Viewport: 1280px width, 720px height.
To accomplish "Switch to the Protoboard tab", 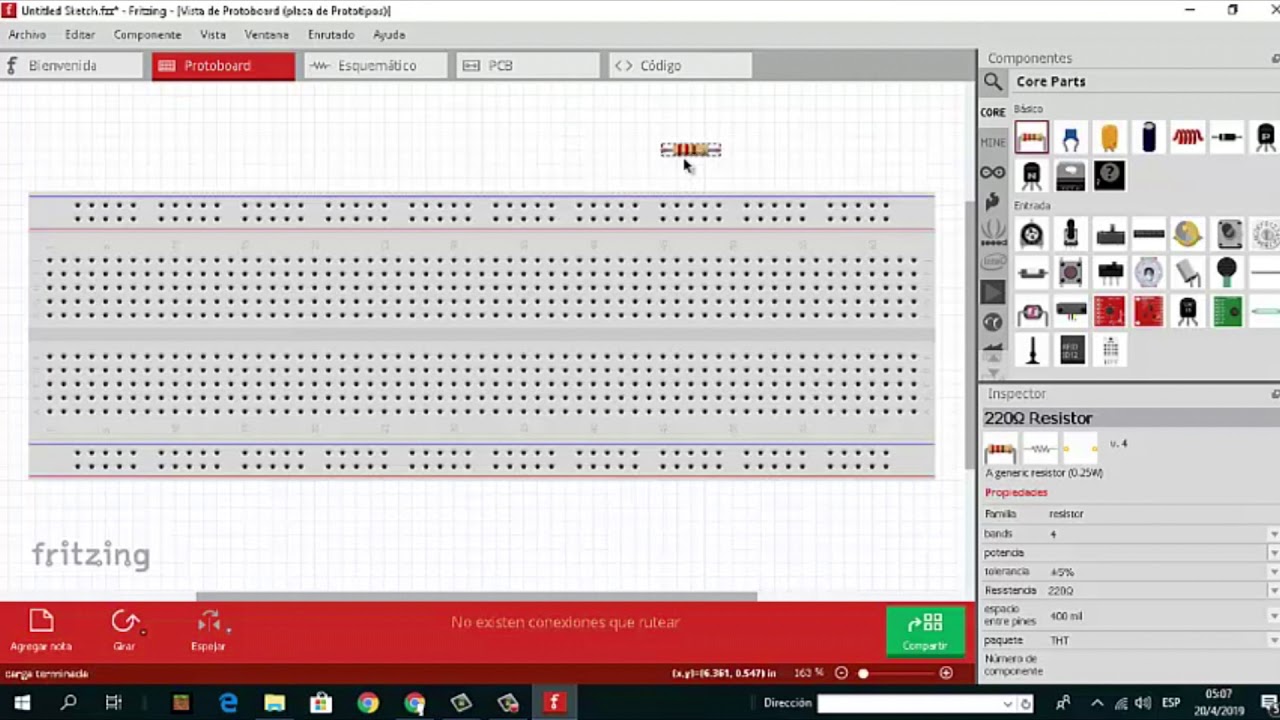I will point(223,66).
